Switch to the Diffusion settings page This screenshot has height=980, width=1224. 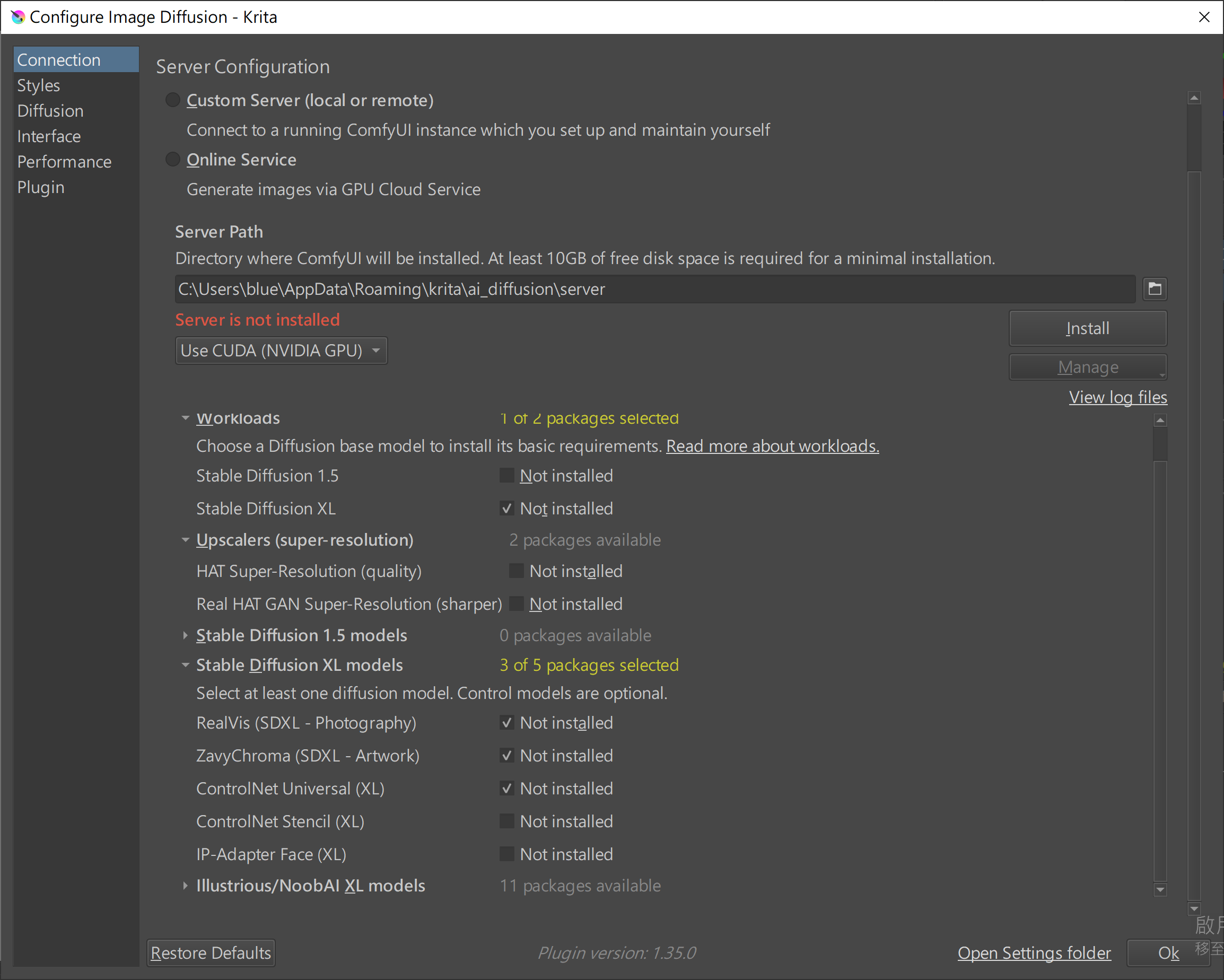[x=76, y=111]
